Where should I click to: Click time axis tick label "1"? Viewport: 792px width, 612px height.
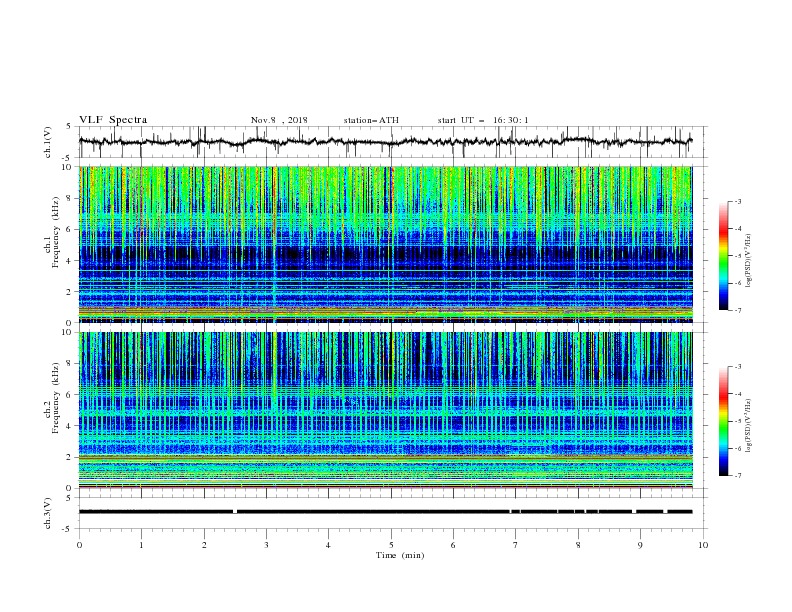click(x=141, y=545)
